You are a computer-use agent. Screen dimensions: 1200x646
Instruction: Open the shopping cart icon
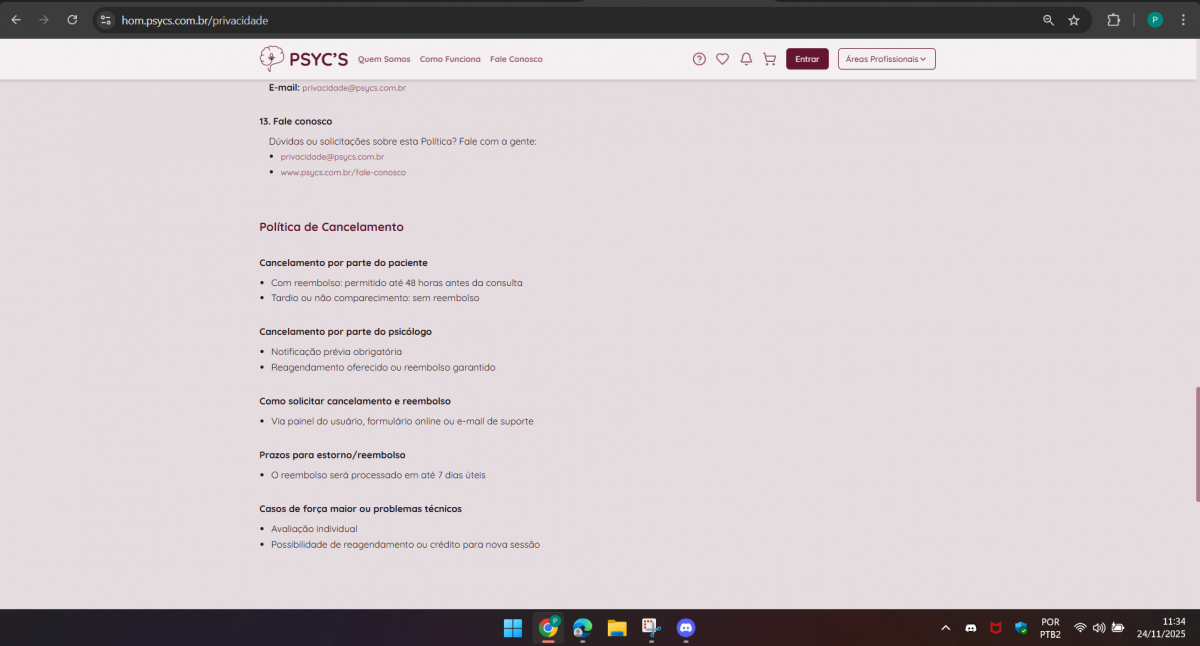click(769, 59)
